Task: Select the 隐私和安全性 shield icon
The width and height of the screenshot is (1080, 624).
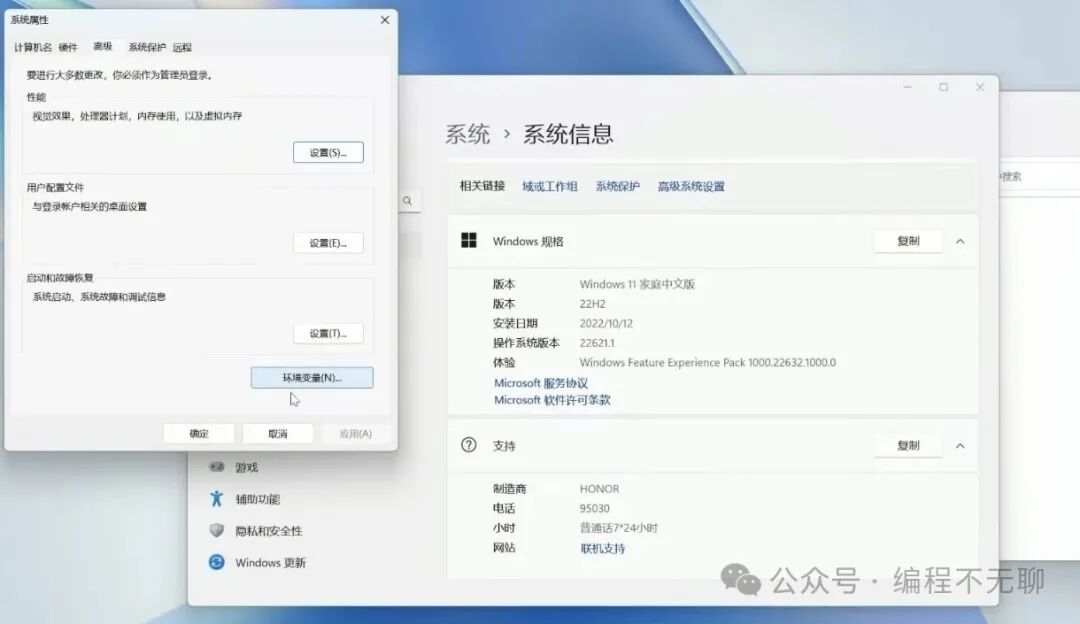Action: (216, 530)
